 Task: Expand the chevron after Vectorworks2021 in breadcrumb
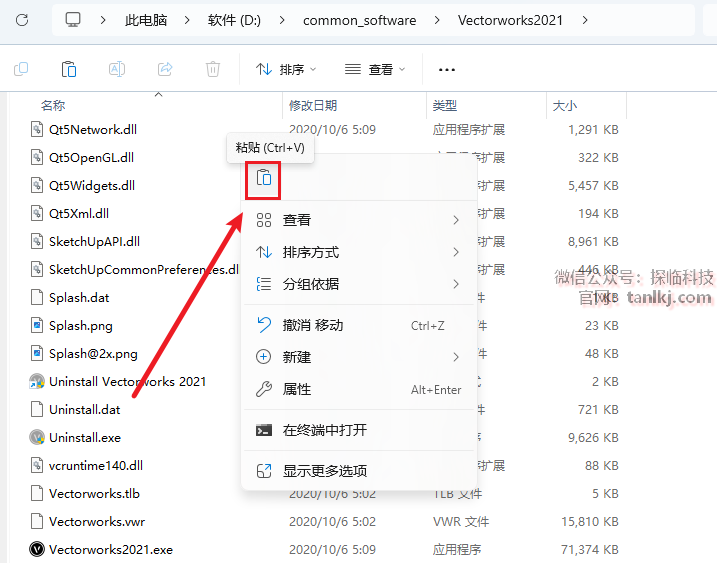pos(585,20)
